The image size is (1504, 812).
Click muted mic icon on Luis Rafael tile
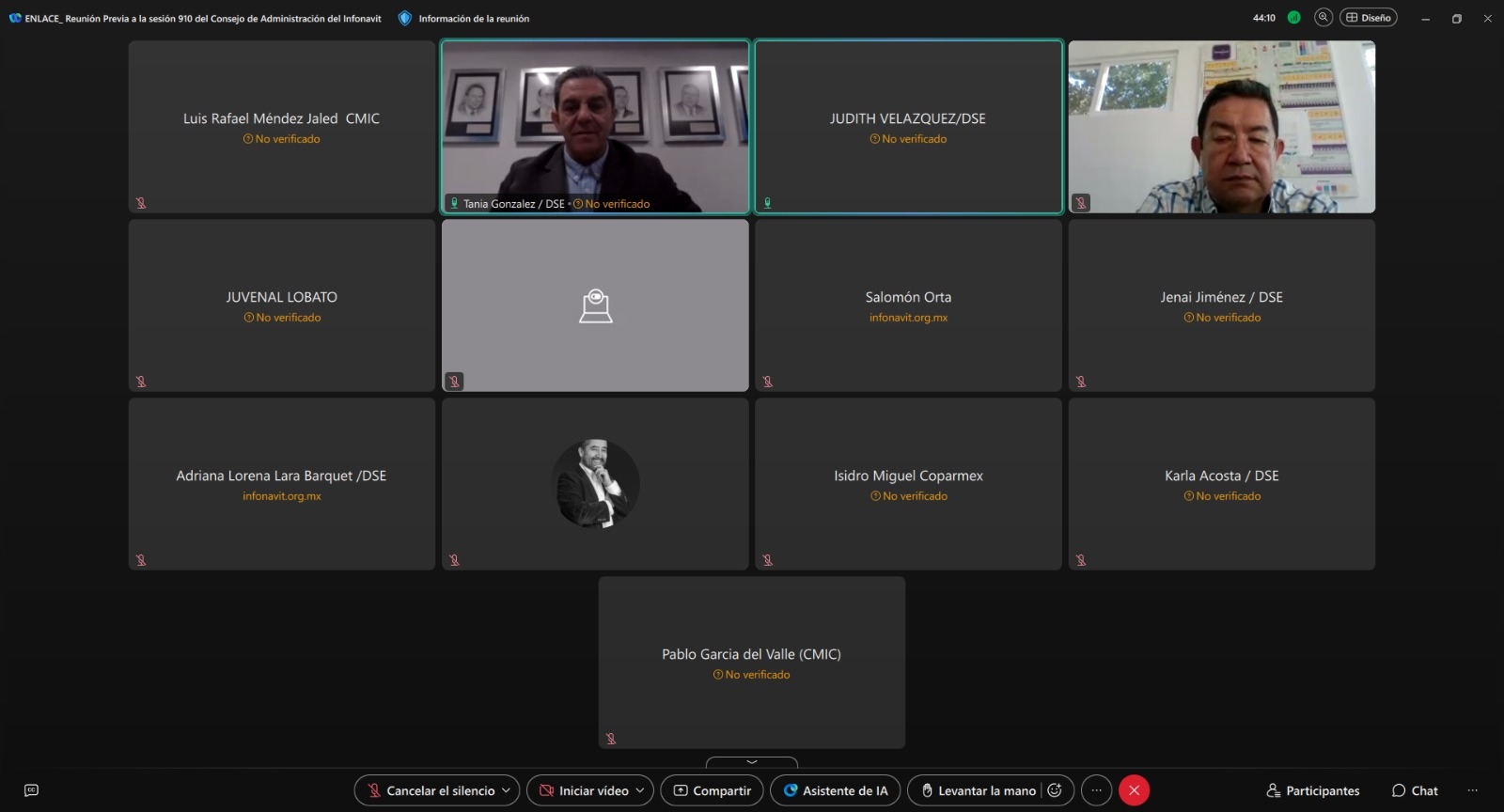click(x=141, y=203)
